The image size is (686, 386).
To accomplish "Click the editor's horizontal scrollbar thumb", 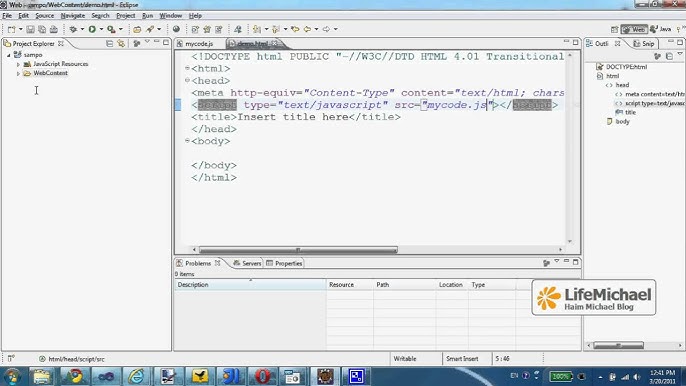I will pyautogui.click(x=298, y=250).
